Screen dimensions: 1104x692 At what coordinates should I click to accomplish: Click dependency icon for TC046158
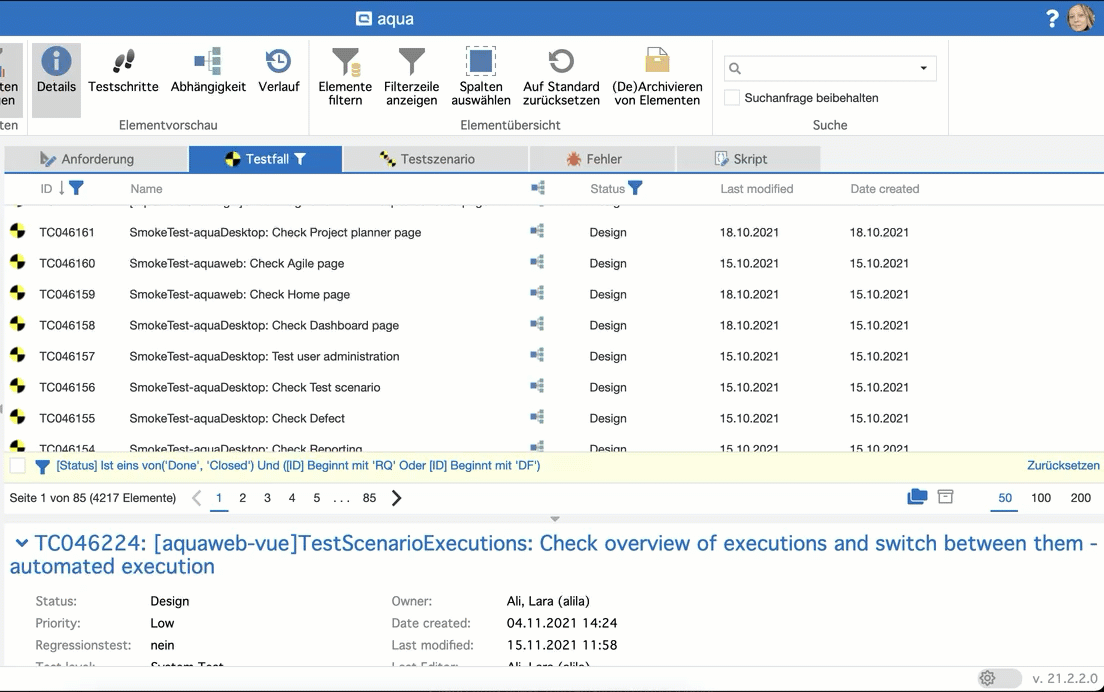[x=537, y=324]
